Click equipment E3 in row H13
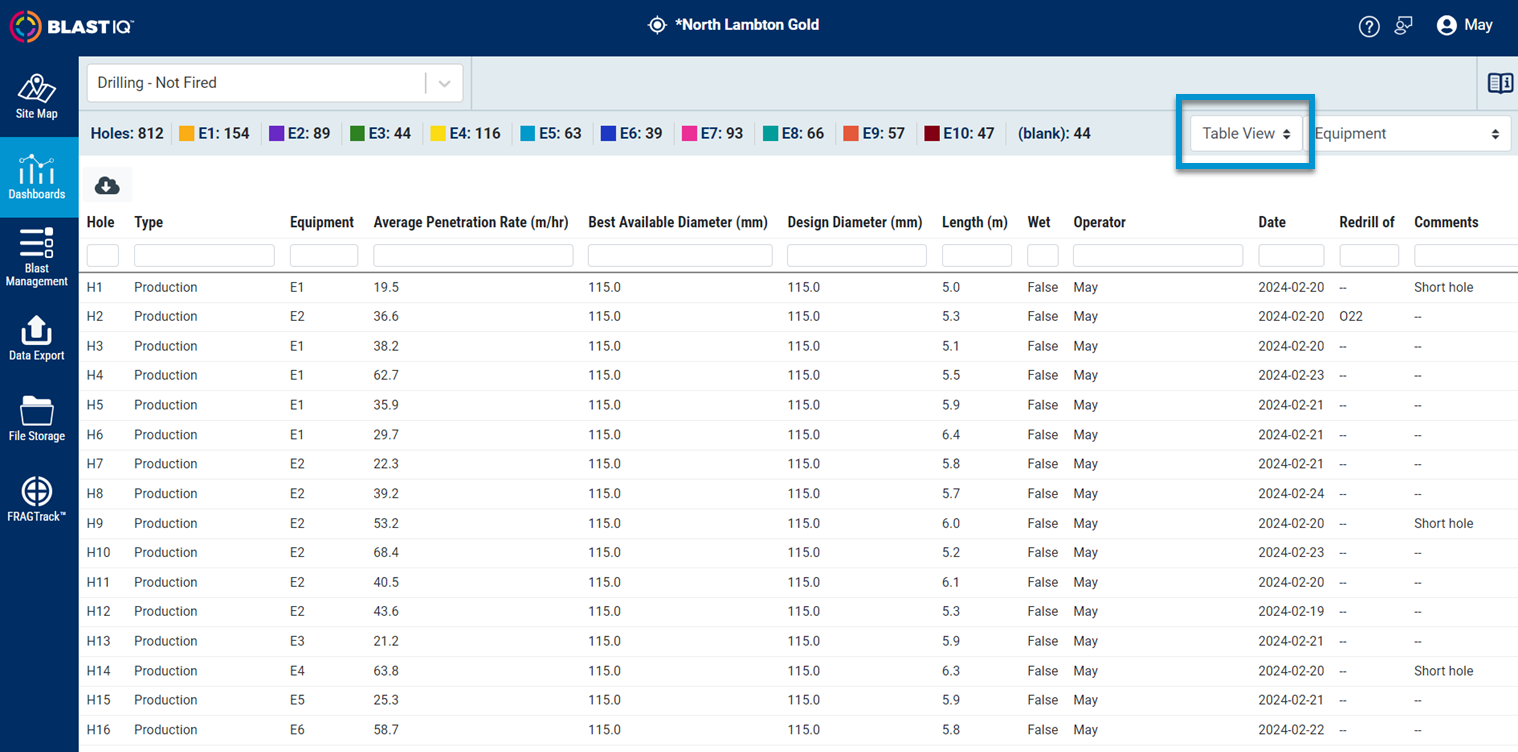The height and width of the screenshot is (752, 1518). [297, 641]
